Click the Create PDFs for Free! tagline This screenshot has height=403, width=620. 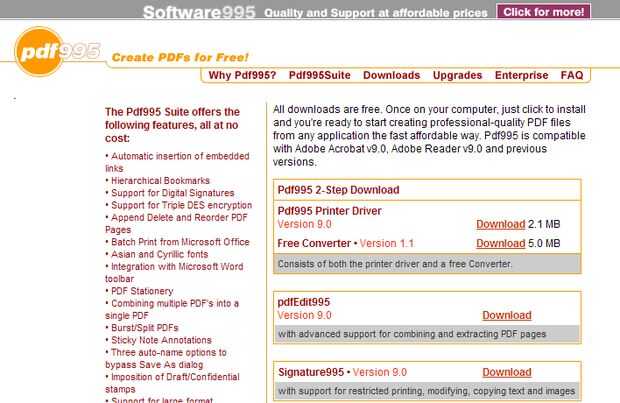tap(180, 57)
